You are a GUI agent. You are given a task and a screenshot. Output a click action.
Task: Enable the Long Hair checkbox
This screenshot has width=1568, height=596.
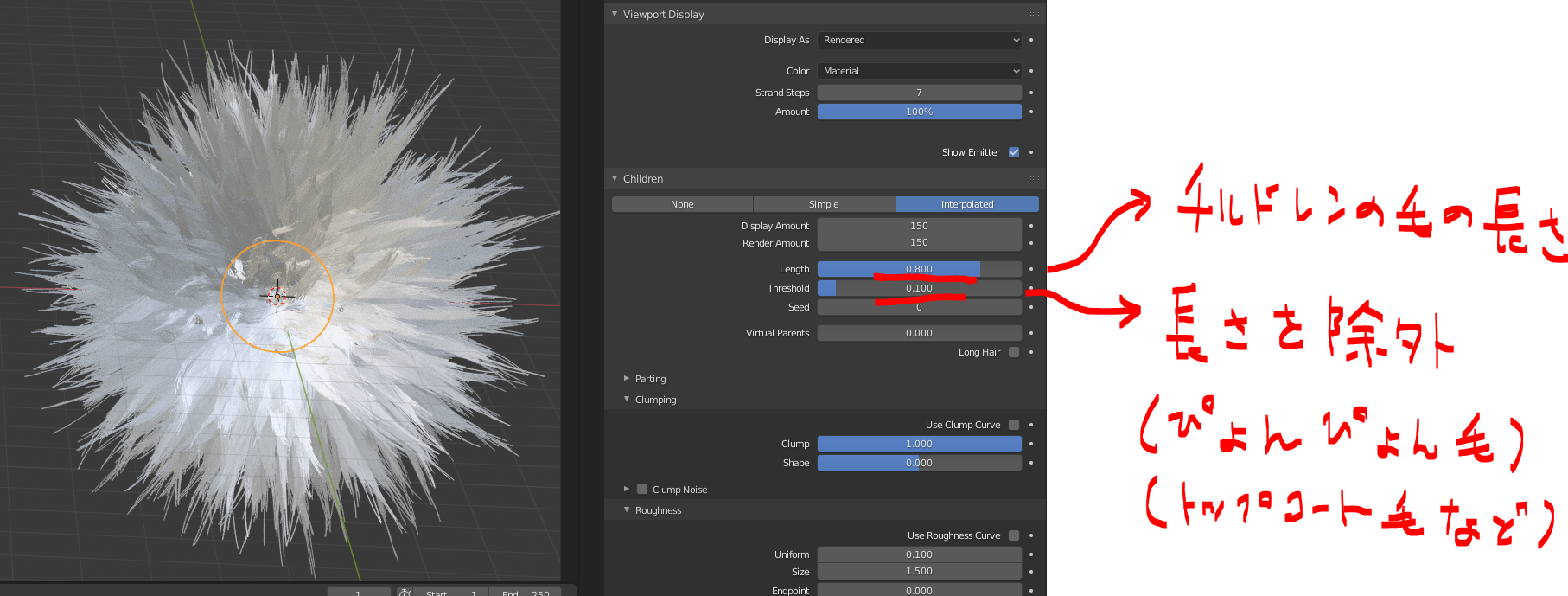point(1014,352)
